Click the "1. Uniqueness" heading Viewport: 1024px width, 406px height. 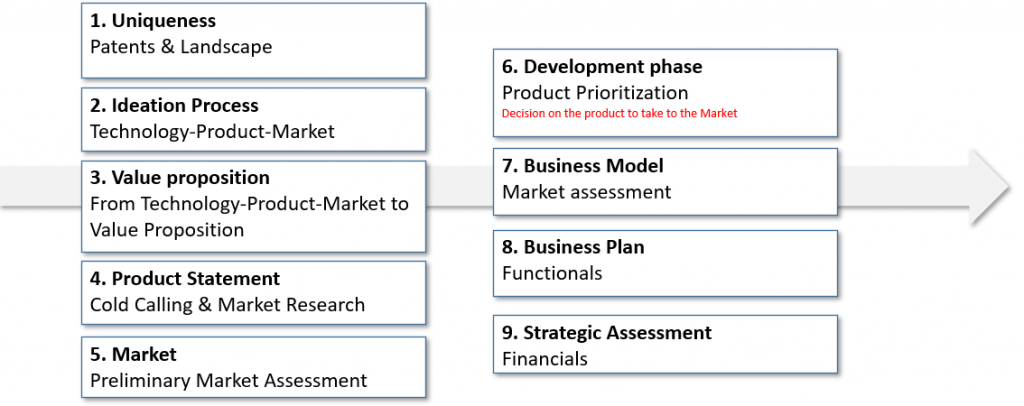(x=152, y=21)
